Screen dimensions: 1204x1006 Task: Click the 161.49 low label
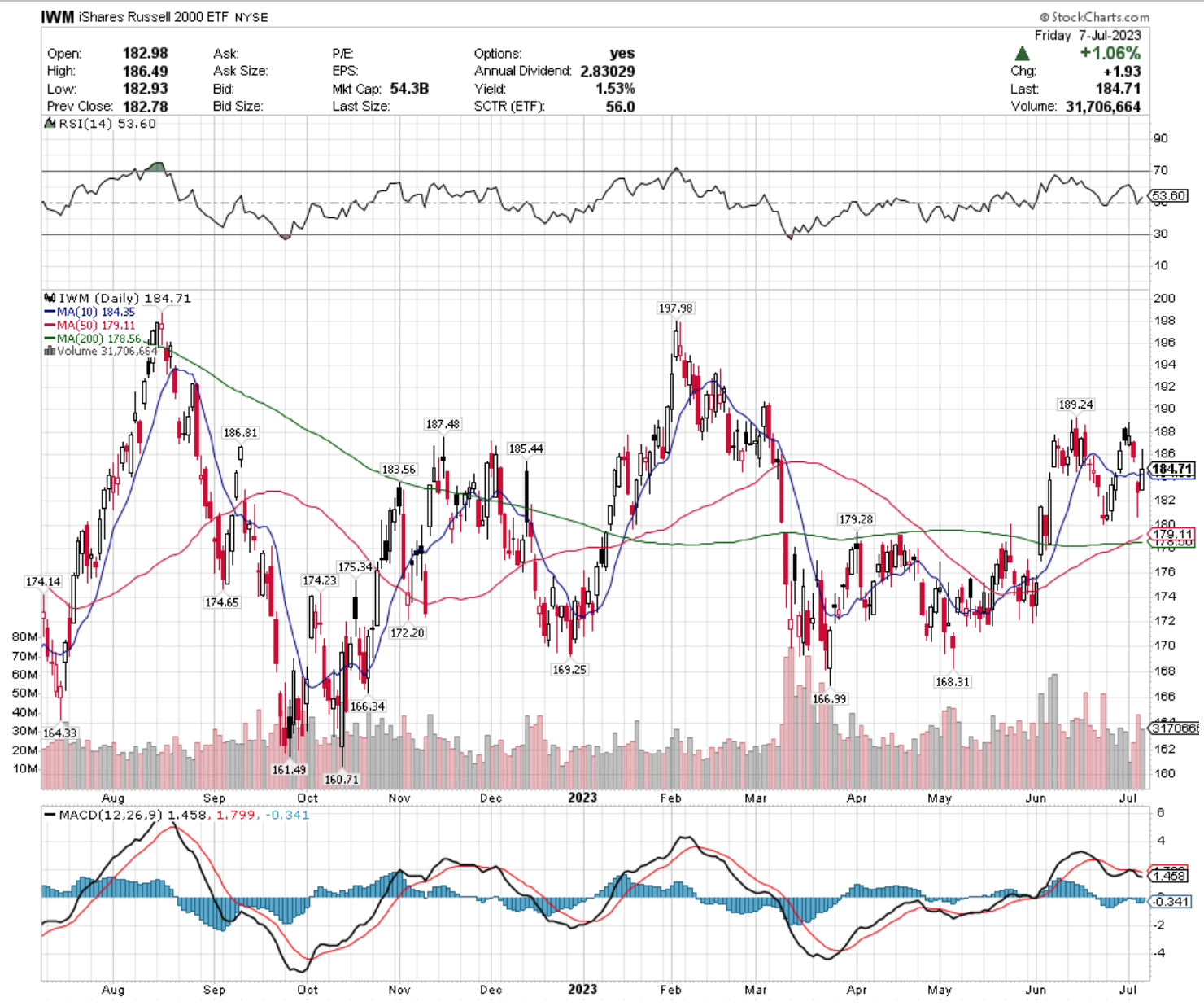(289, 769)
